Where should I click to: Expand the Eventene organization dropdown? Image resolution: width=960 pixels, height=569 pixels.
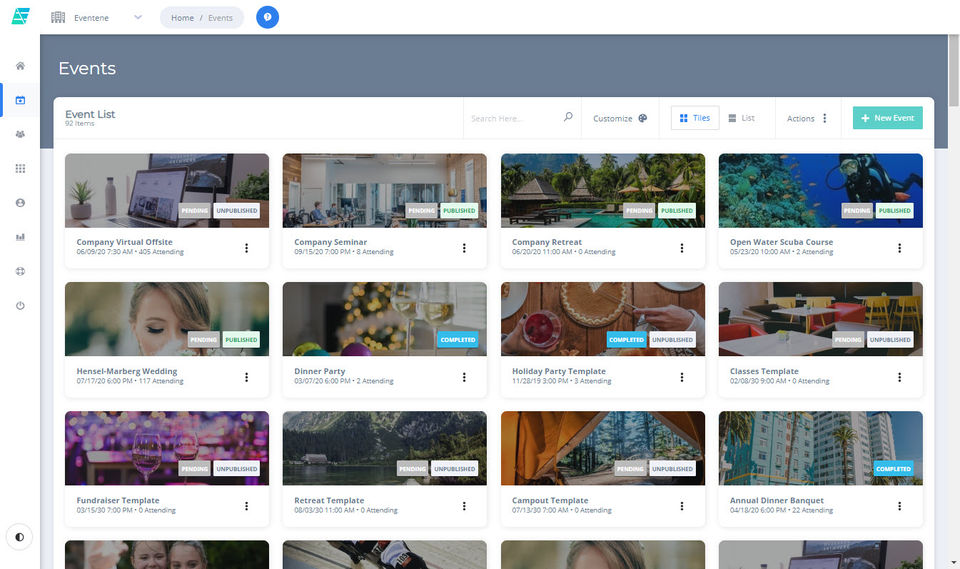pos(138,17)
